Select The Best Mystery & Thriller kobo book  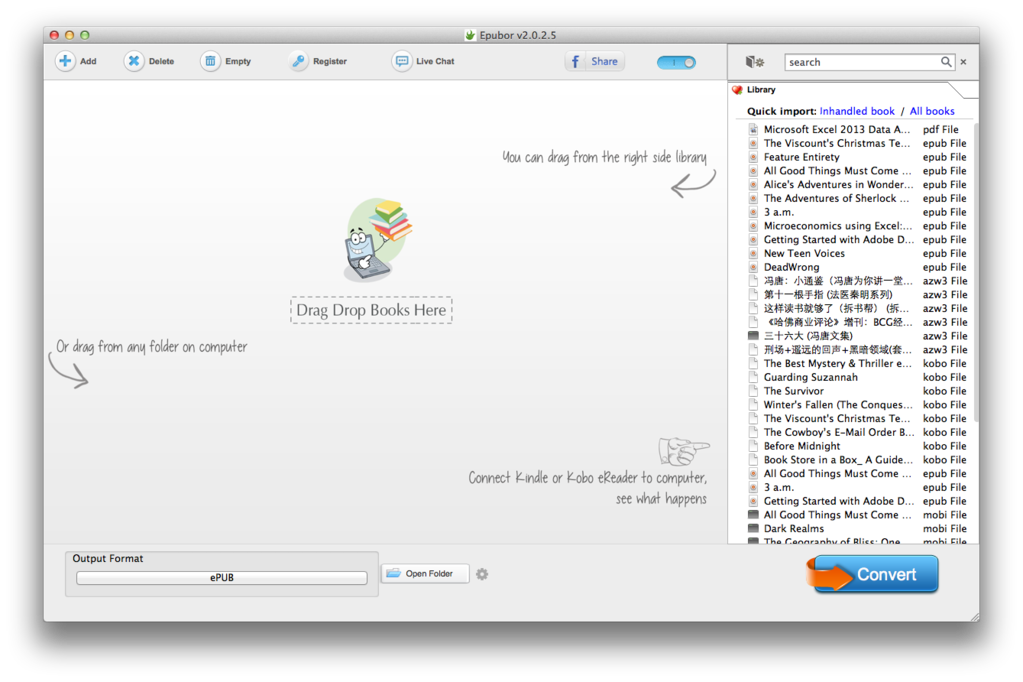pyautogui.click(x=857, y=364)
